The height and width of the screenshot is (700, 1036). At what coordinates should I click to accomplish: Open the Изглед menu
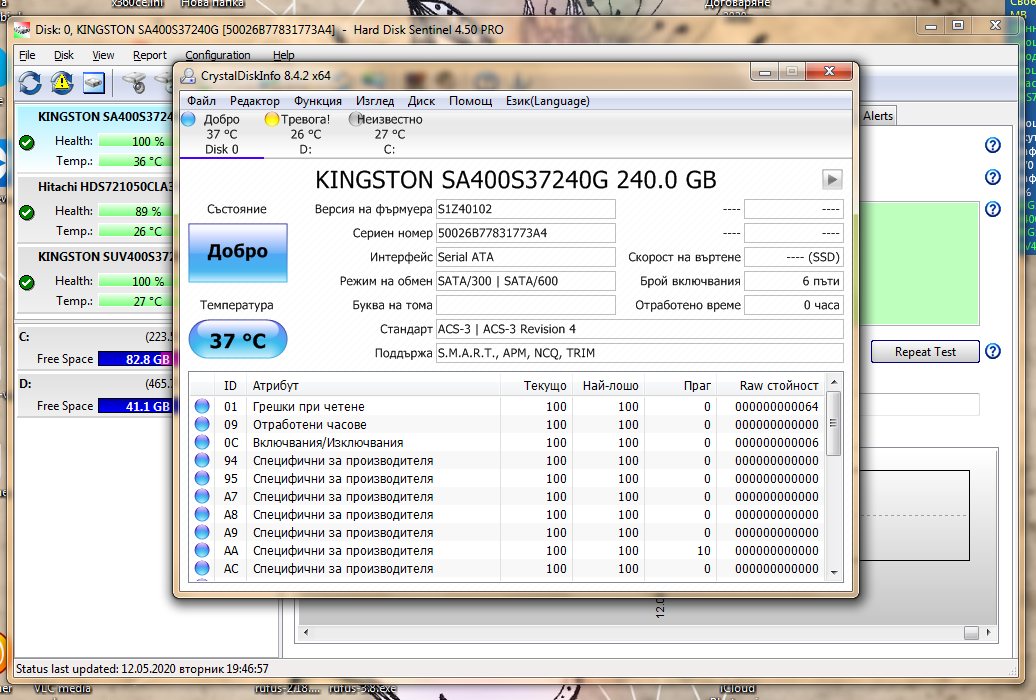375,100
